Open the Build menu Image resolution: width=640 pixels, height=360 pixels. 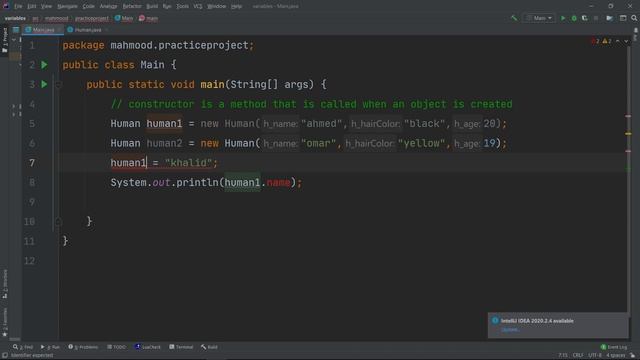click(x=152, y=6)
